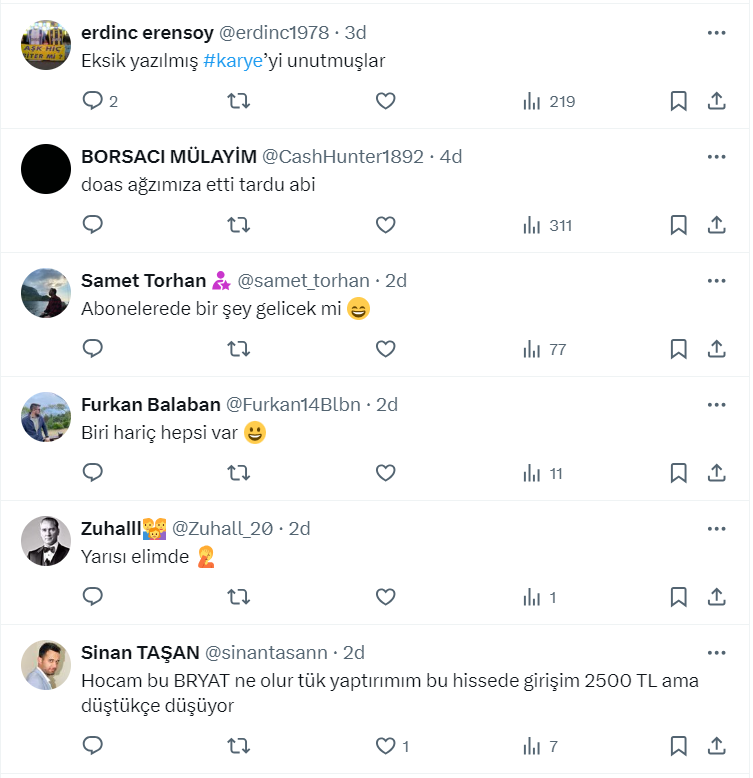Screen dimensions: 753x778
Task: View analytics on Sinan TAŞAN's tweet
Action: click(x=539, y=746)
